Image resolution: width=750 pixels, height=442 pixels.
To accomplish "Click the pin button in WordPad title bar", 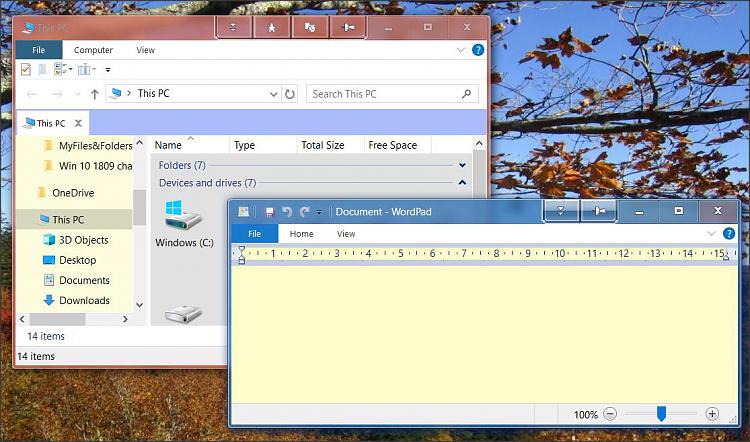I will (x=599, y=211).
